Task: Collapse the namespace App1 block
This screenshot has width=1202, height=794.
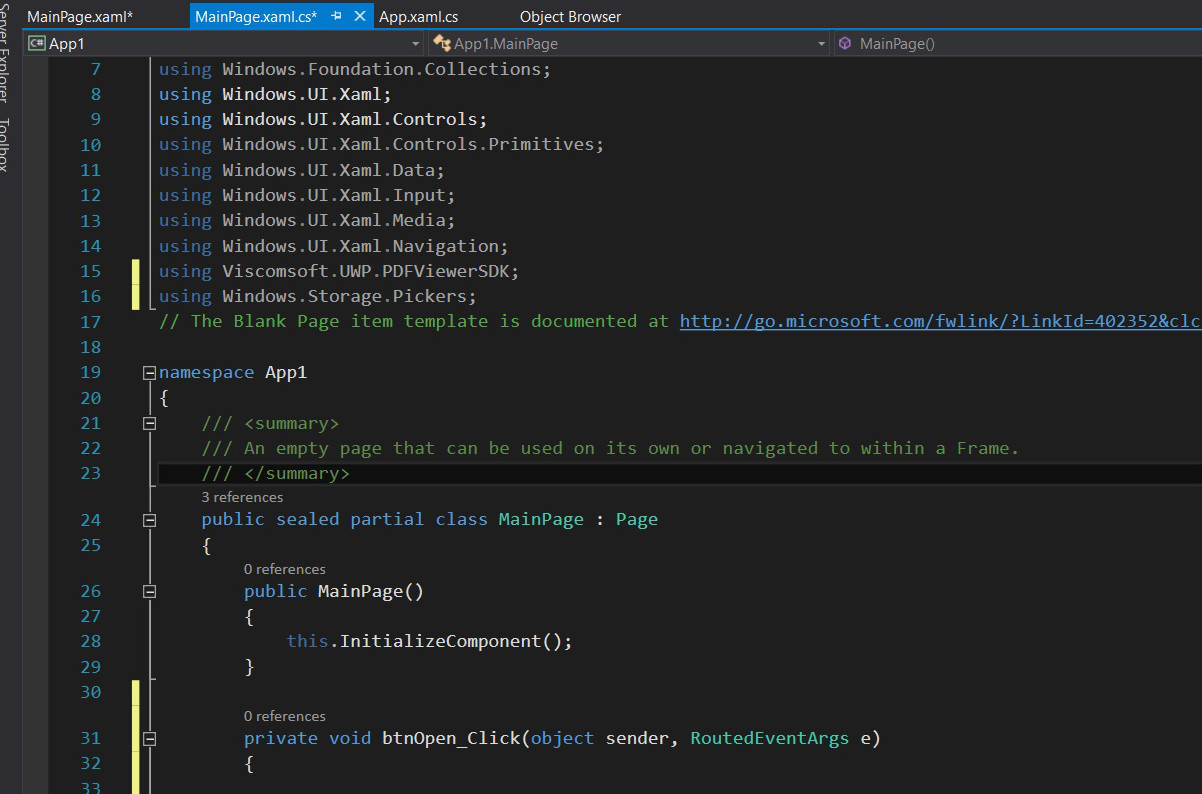Action: (150, 373)
